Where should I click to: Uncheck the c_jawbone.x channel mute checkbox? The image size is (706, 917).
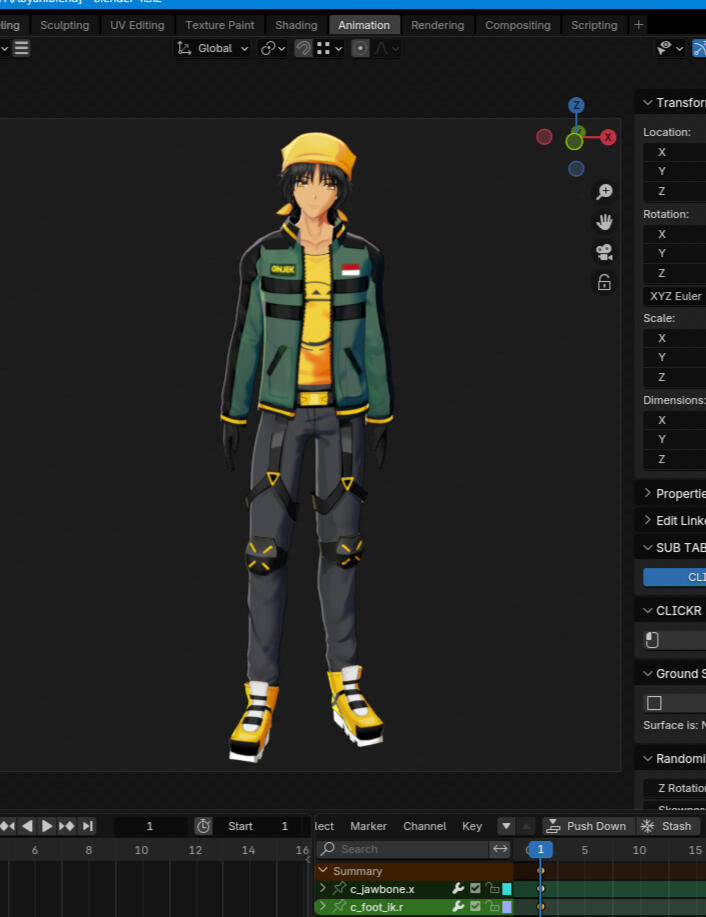coord(475,889)
